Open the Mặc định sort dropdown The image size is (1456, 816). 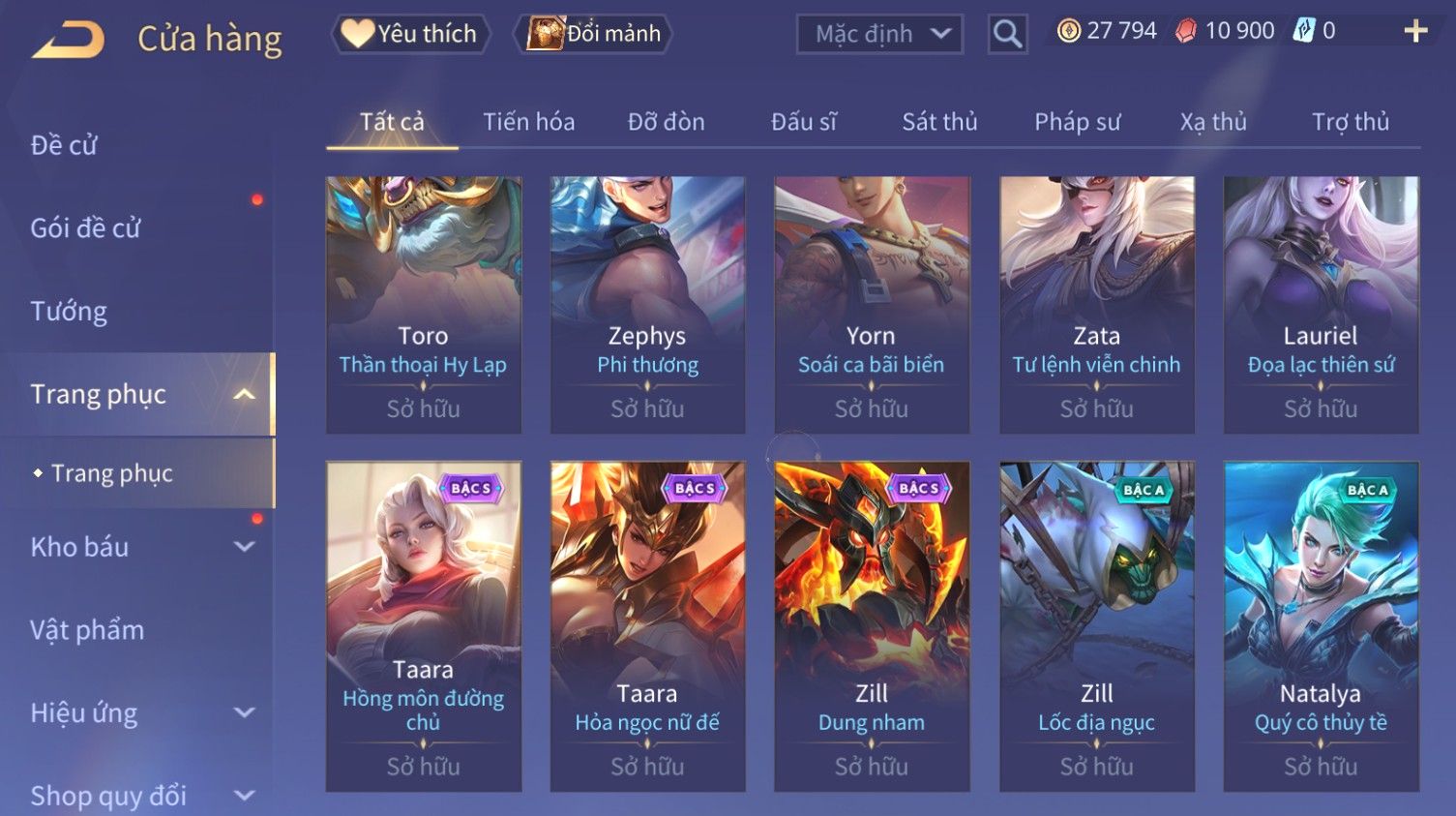(879, 35)
